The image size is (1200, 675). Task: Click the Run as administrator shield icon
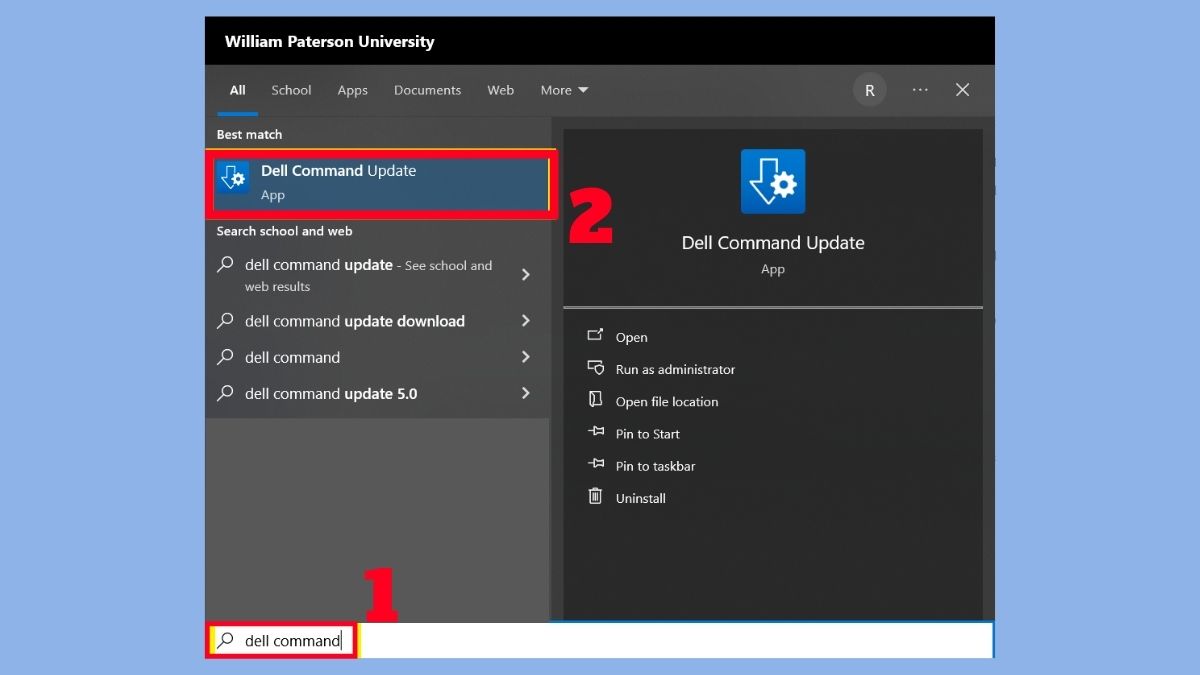tap(595, 368)
